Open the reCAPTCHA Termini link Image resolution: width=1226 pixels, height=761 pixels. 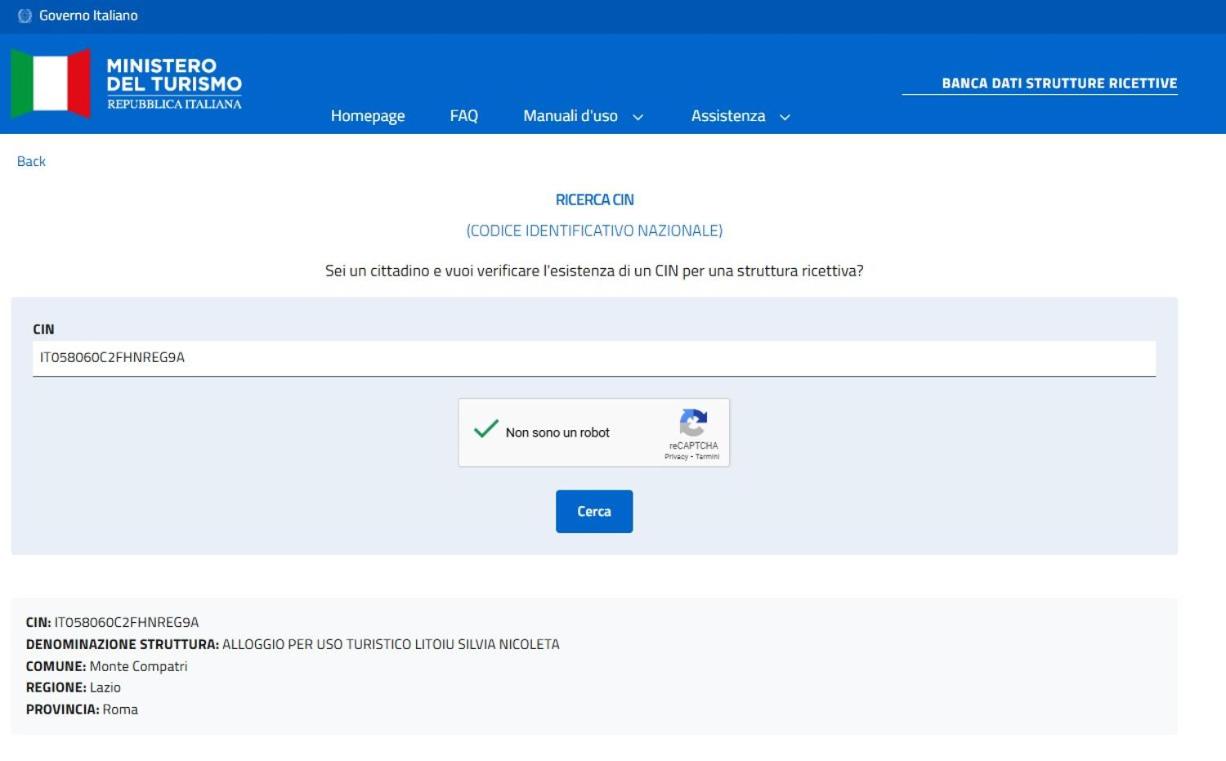706,456
